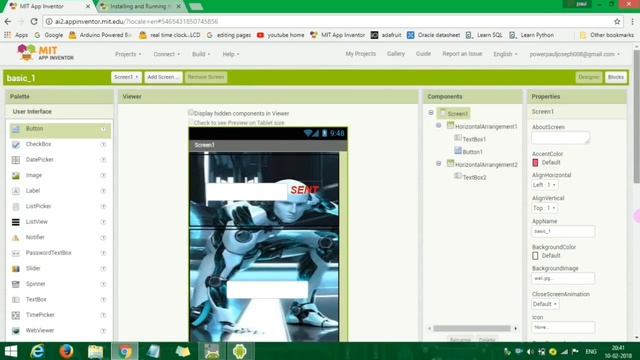
Task: Select the Label palette component icon
Action: coord(16,191)
